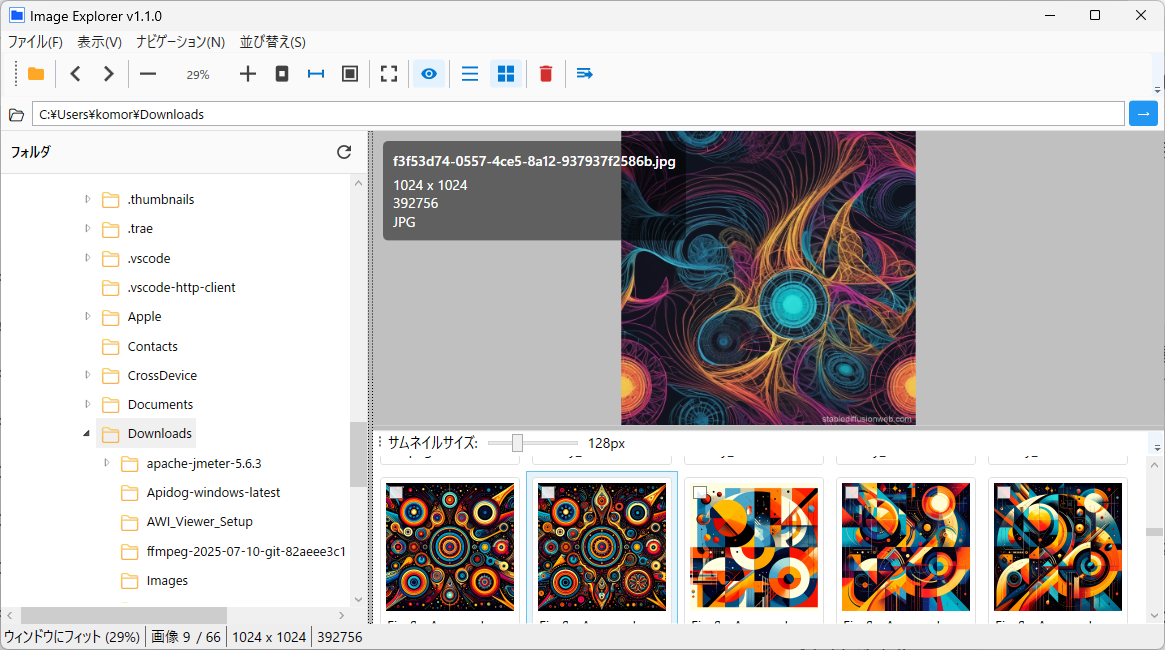Open the 並び替え(S) menu
The height and width of the screenshot is (650, 1165).
273,42
